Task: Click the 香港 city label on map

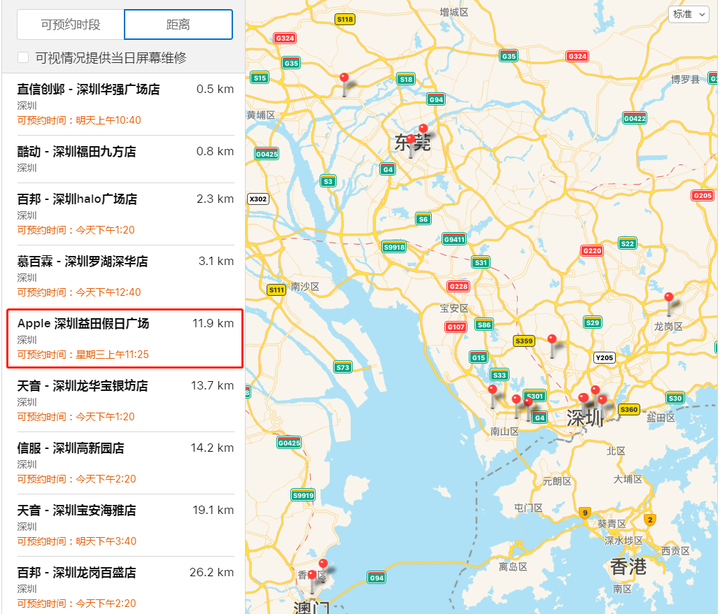Action: 628,567
